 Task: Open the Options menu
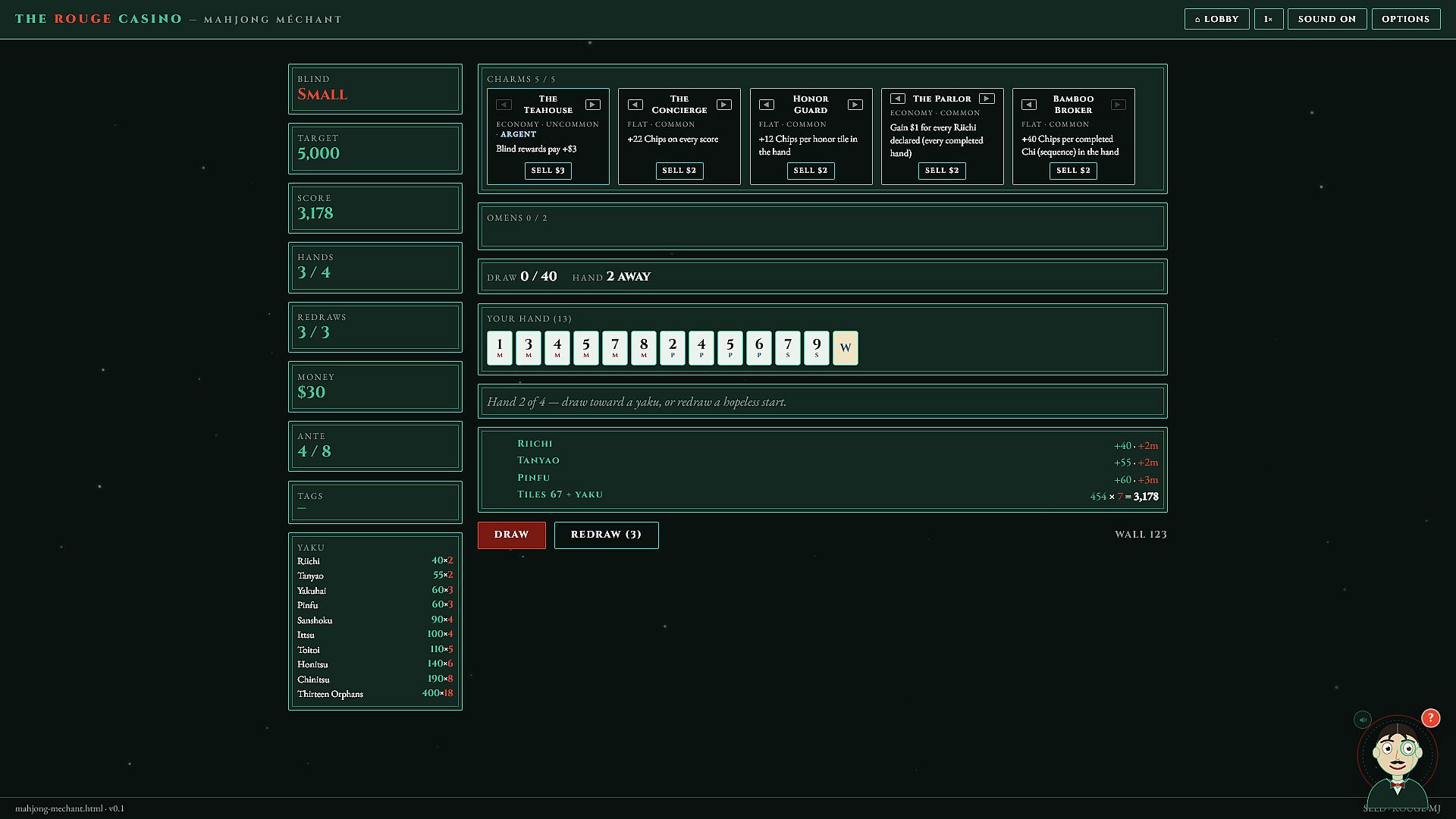(1405, 19)
